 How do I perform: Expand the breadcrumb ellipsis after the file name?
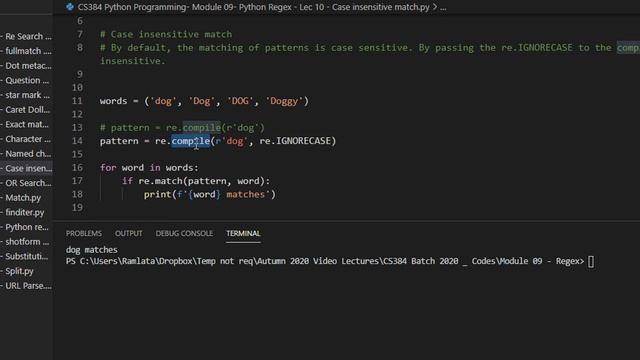443,7
